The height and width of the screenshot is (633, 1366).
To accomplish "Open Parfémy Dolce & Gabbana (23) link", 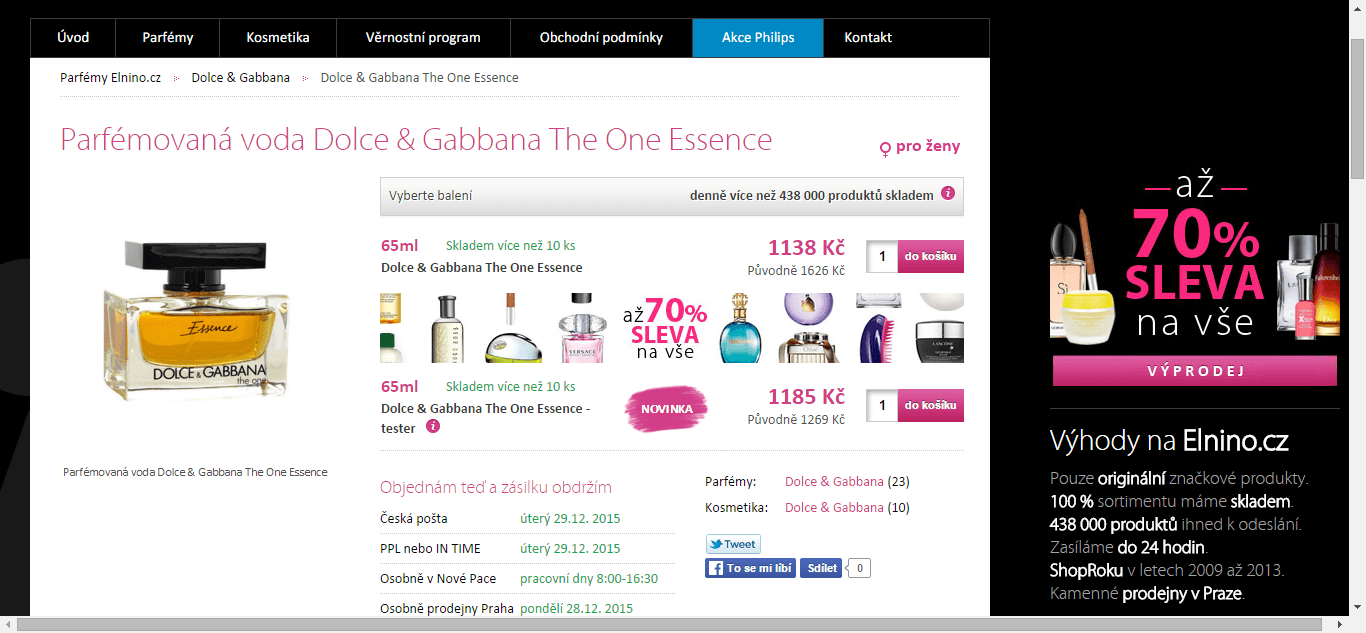I will tap(834, 481).
